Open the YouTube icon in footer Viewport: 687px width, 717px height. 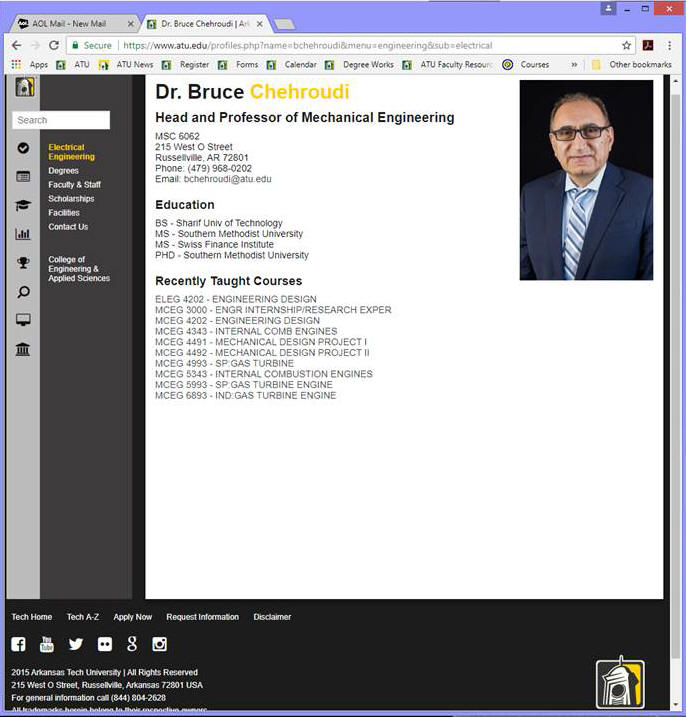point(47,644)
